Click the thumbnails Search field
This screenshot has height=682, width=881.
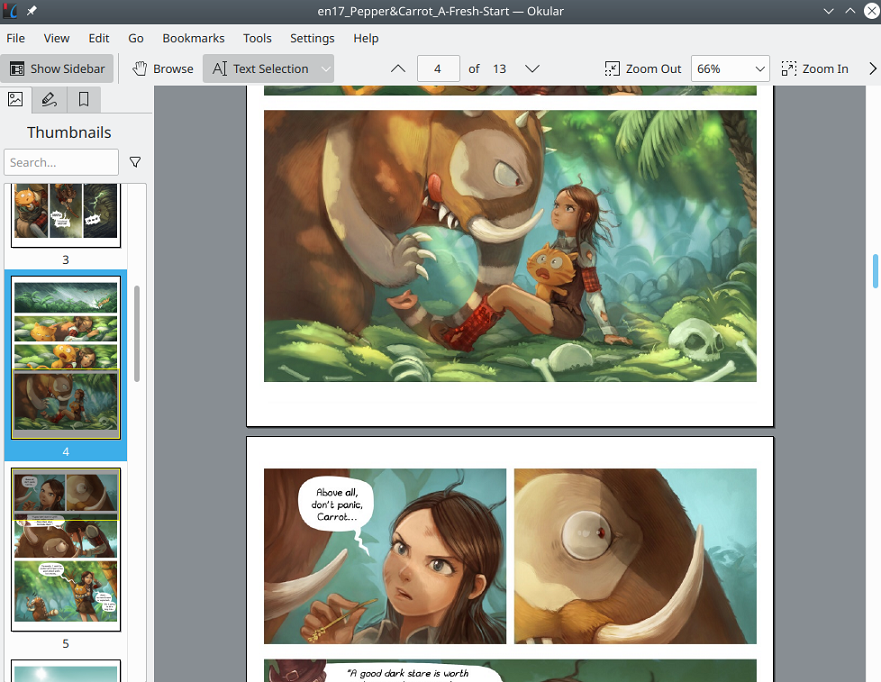[61, 162]
